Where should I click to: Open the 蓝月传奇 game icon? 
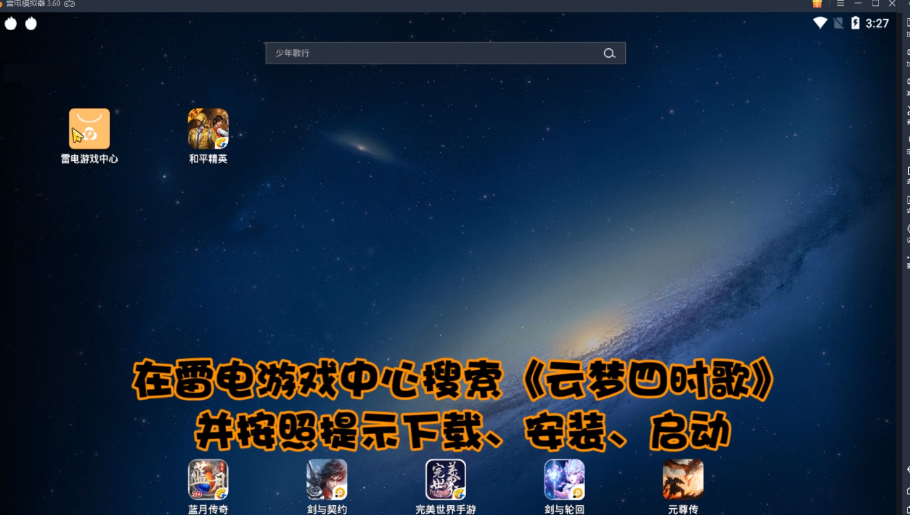208,480
